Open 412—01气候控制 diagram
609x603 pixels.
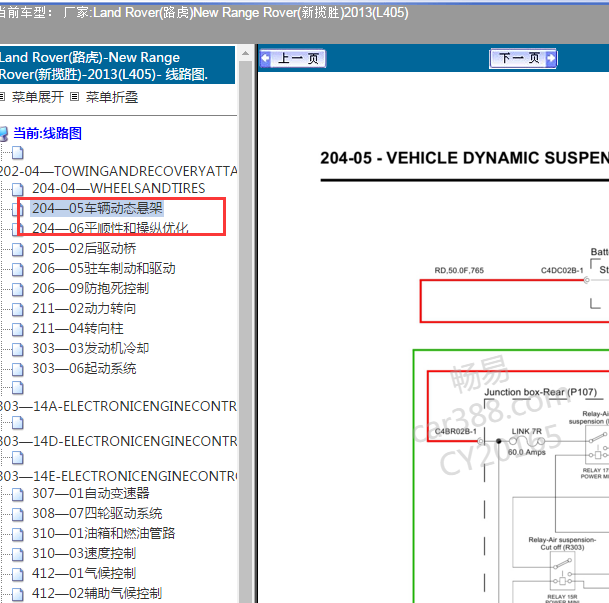click(x=84, y=573)
